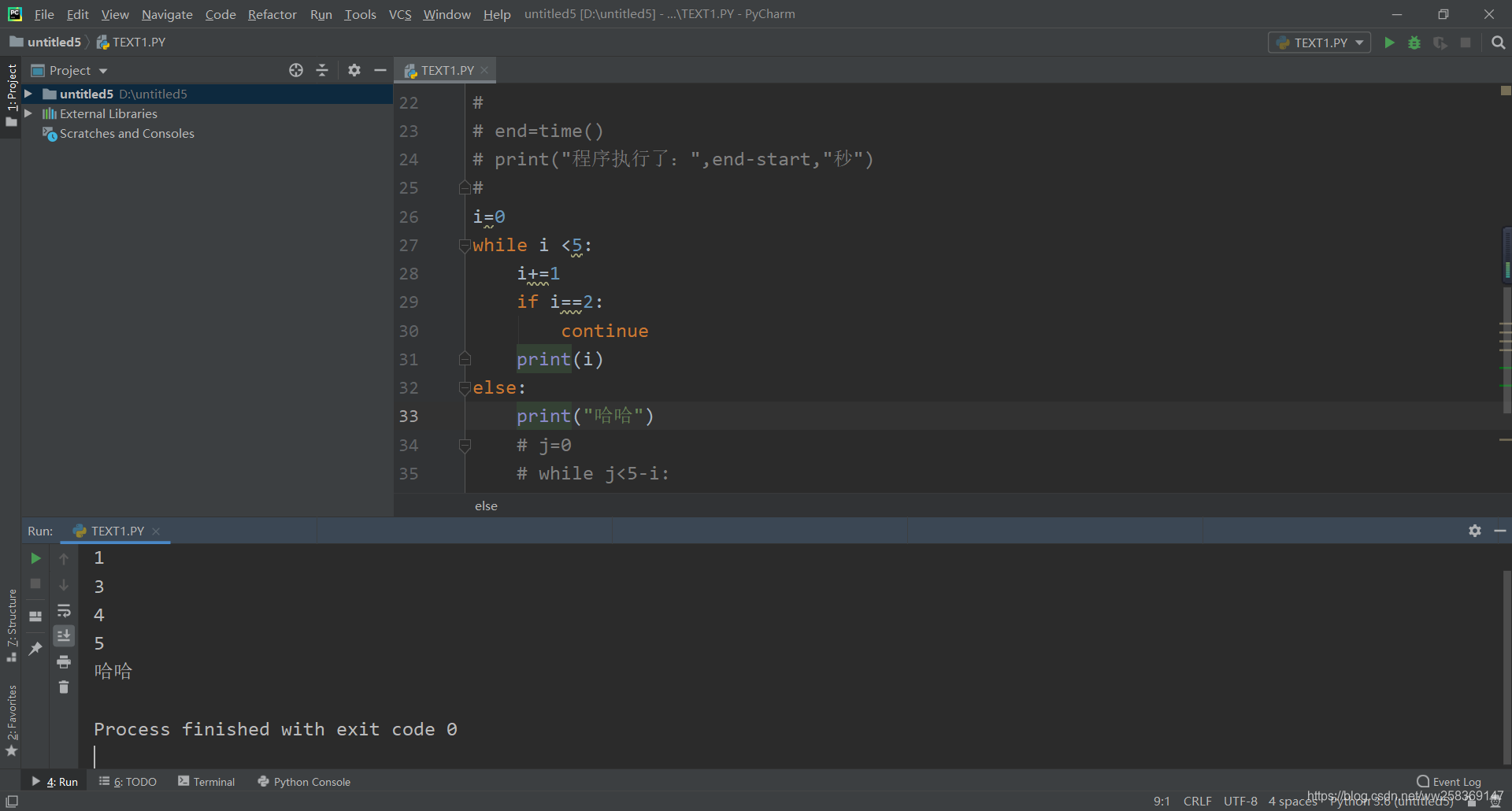Close the TEXT1.PY editor tab
The height and width of the screenshot is (811, 1512).
point(484,70)
